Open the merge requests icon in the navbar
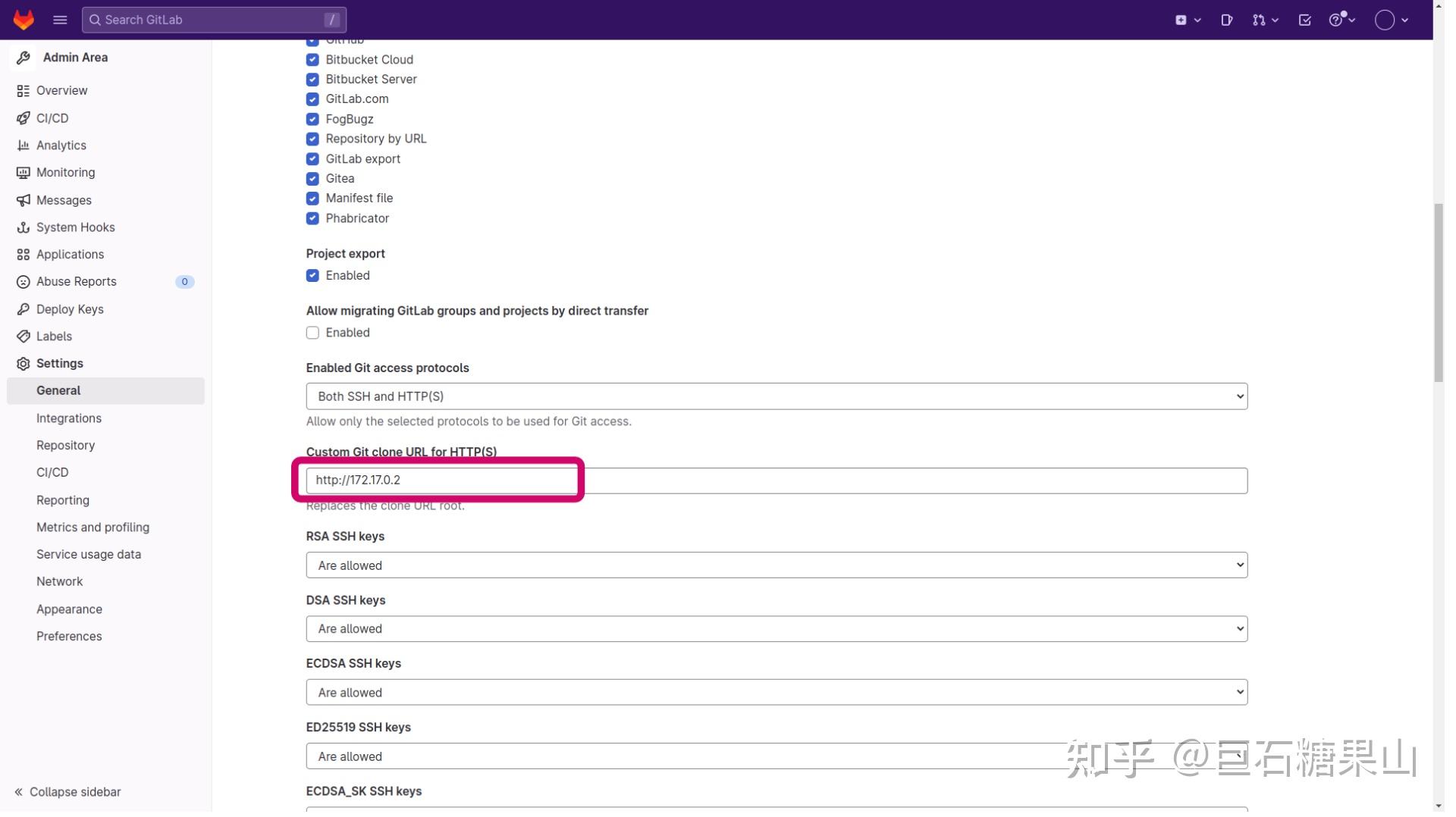Screen dimensions: 1456x817 (1259, 20)
